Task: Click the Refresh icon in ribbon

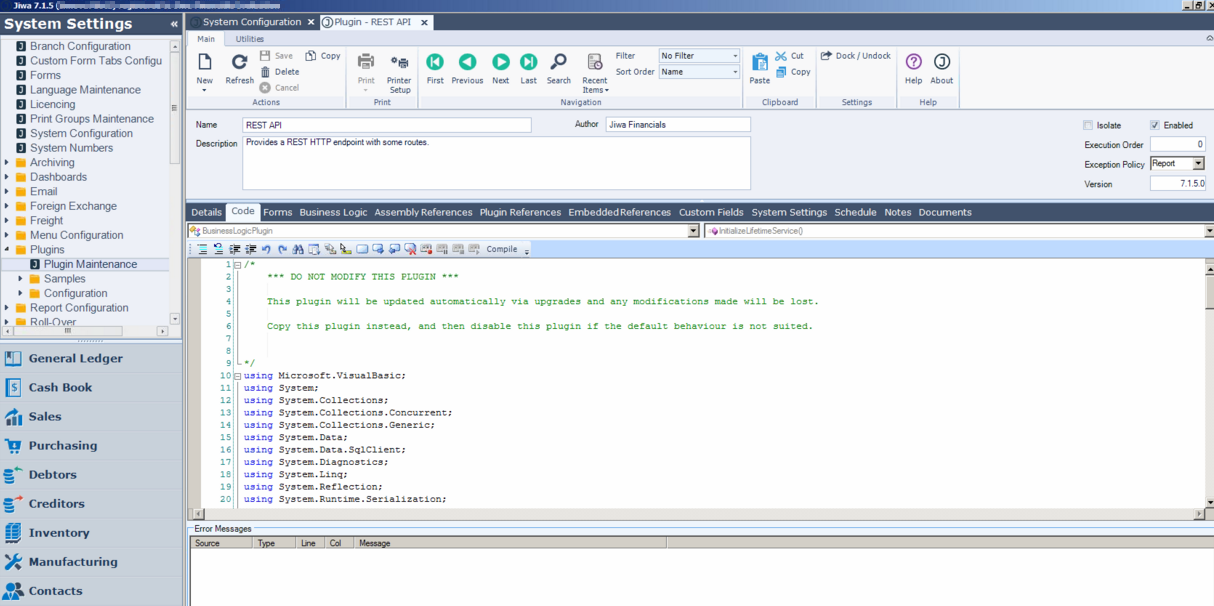Action: tap(239, 64)
